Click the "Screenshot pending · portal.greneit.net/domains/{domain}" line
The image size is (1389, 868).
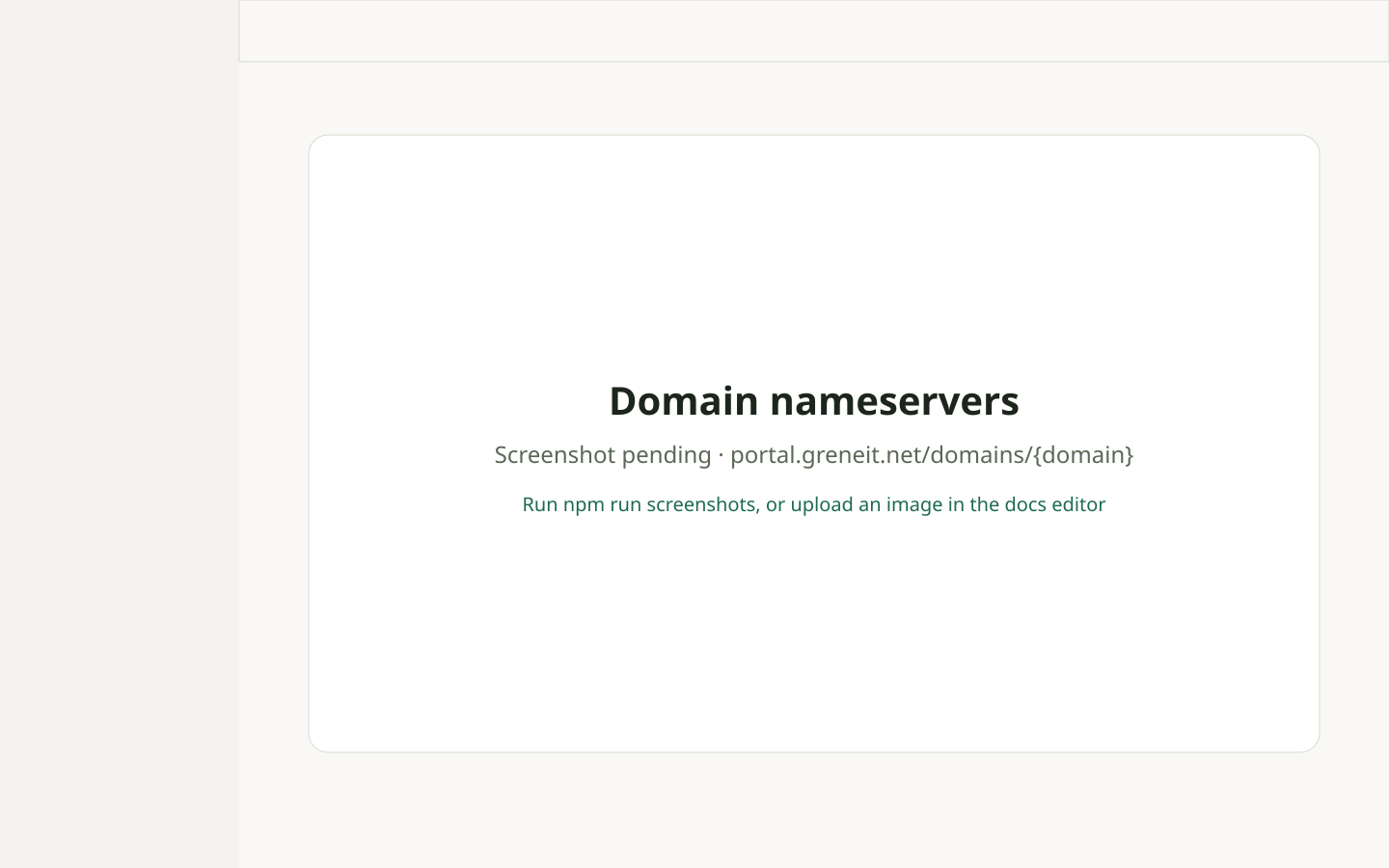click(814, 454)
